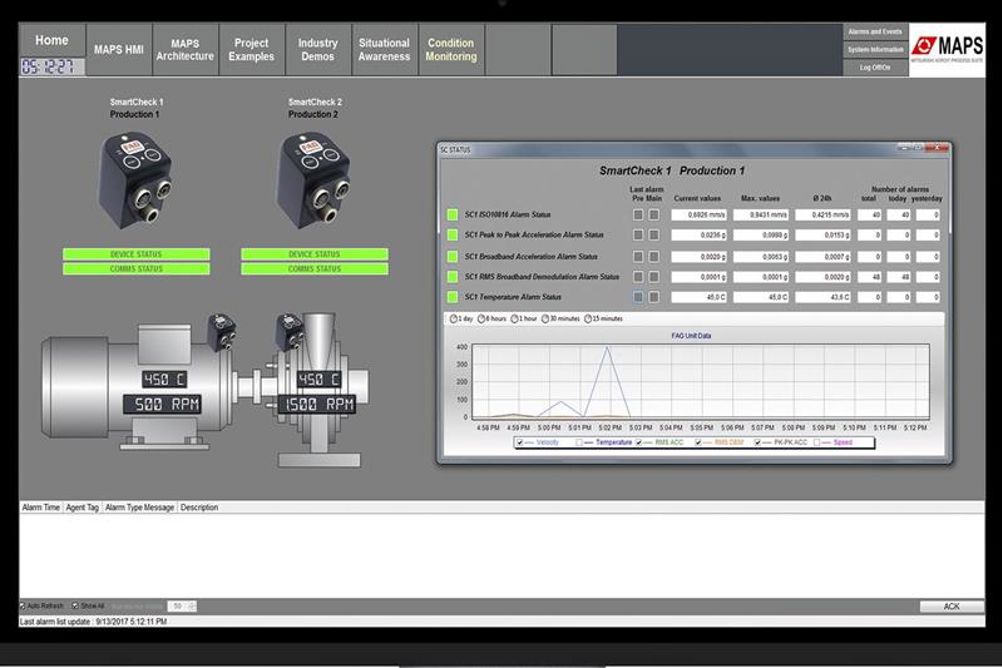The height and width of the screenshot is (668, 1002).
Task: Click the SmartCheck 2 sensor device image
Action: pyautogui.click(x=313, y=180)
